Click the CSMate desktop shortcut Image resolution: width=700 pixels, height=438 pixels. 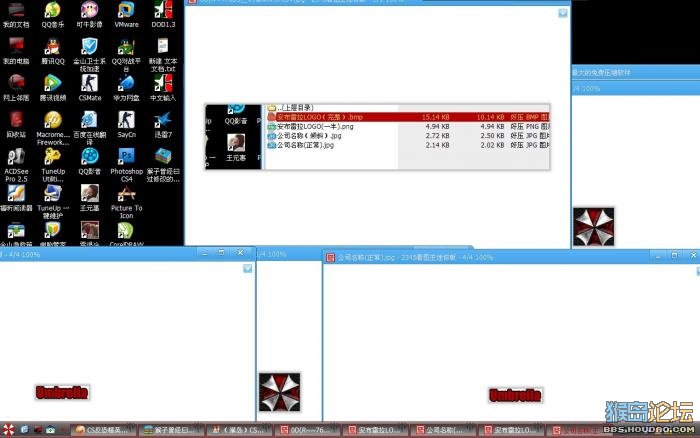[x=89, y=88]
